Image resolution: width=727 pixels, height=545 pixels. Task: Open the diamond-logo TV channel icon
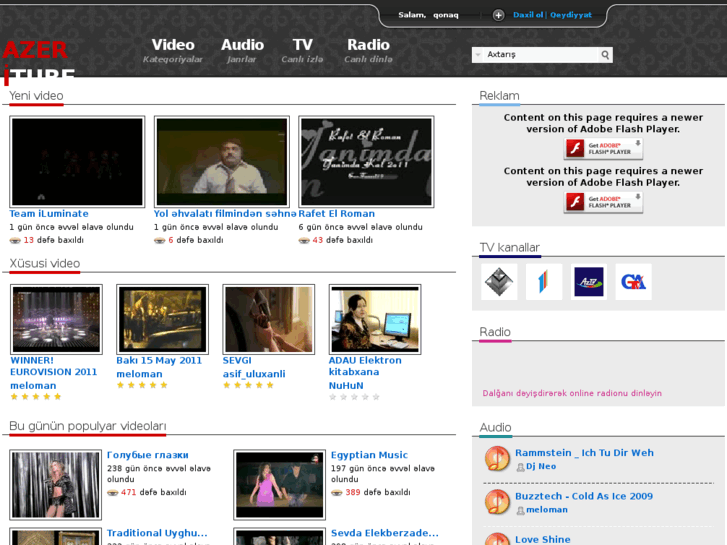(499, 282)
